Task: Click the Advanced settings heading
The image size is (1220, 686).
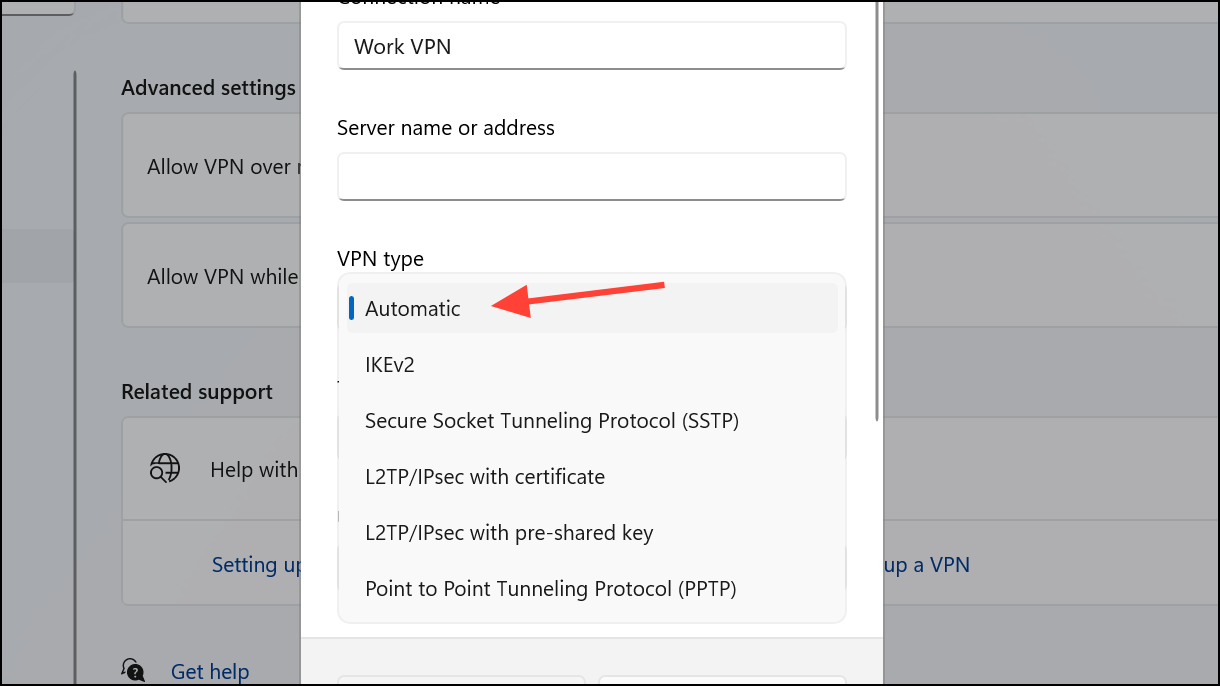Action: click(207, 88)
